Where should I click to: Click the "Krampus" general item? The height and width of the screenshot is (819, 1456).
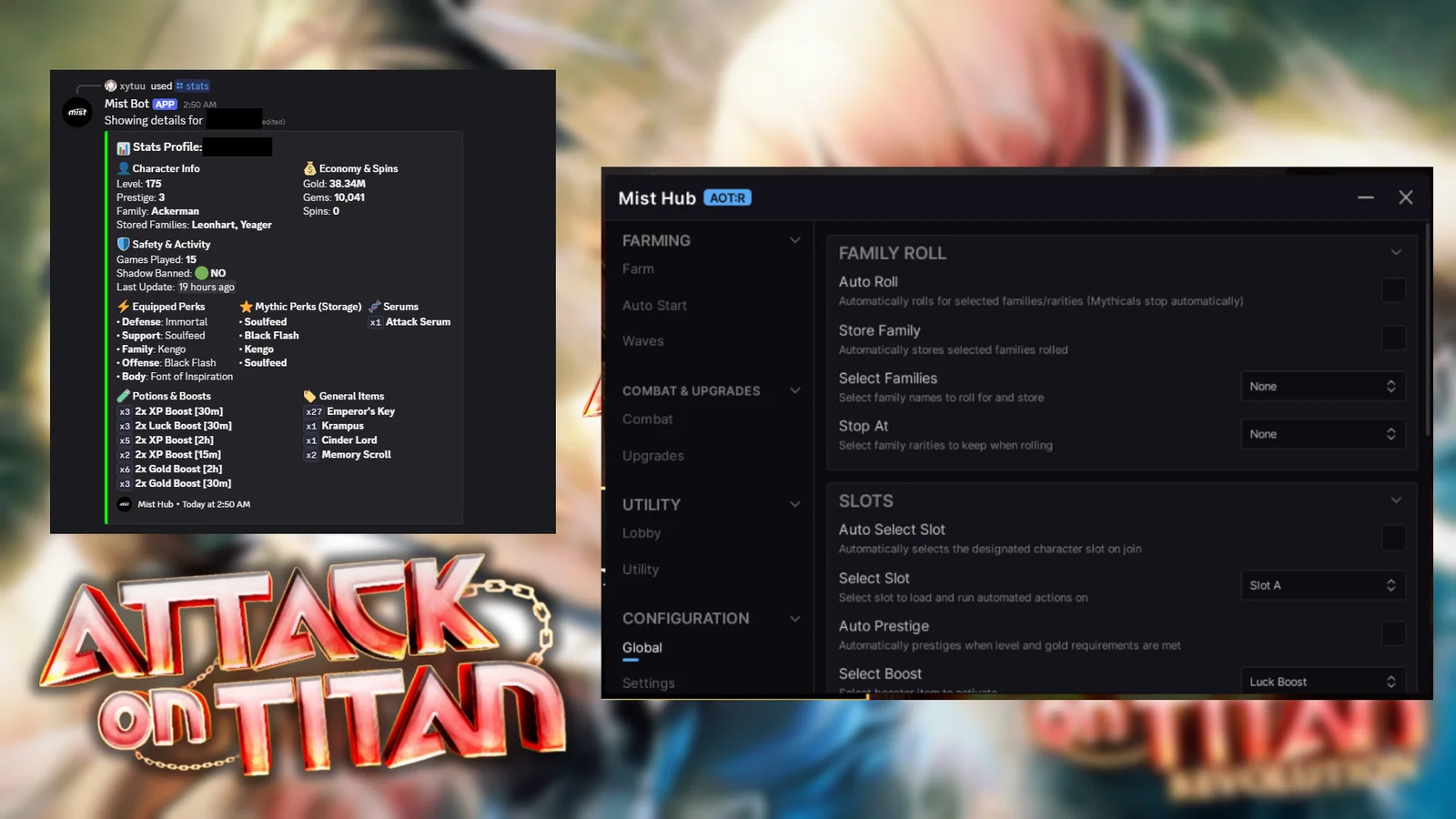342,426
